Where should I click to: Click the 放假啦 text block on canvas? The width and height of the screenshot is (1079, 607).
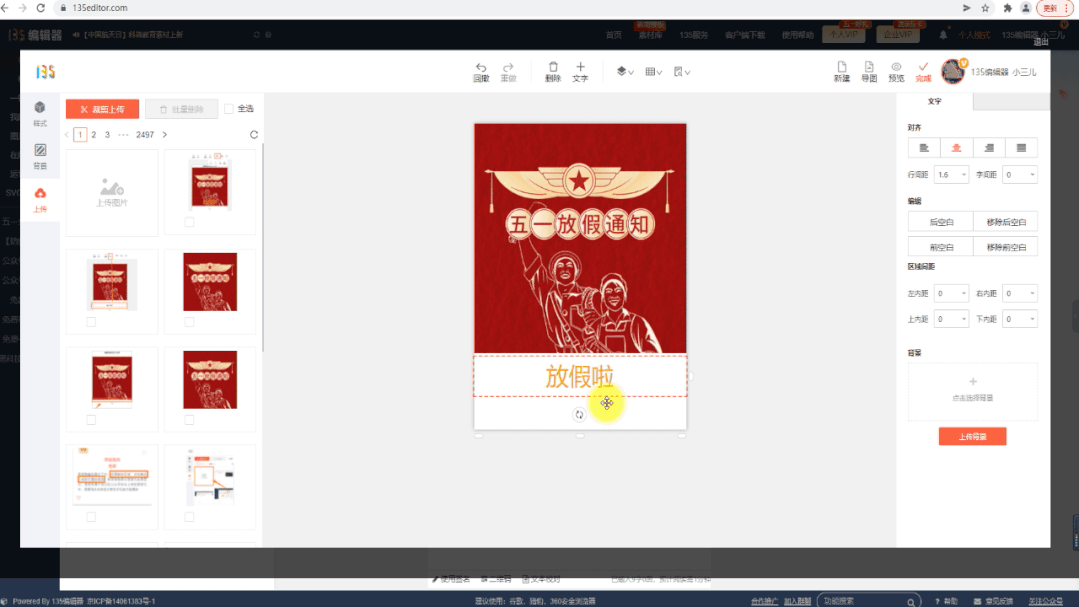click(579, 376)
